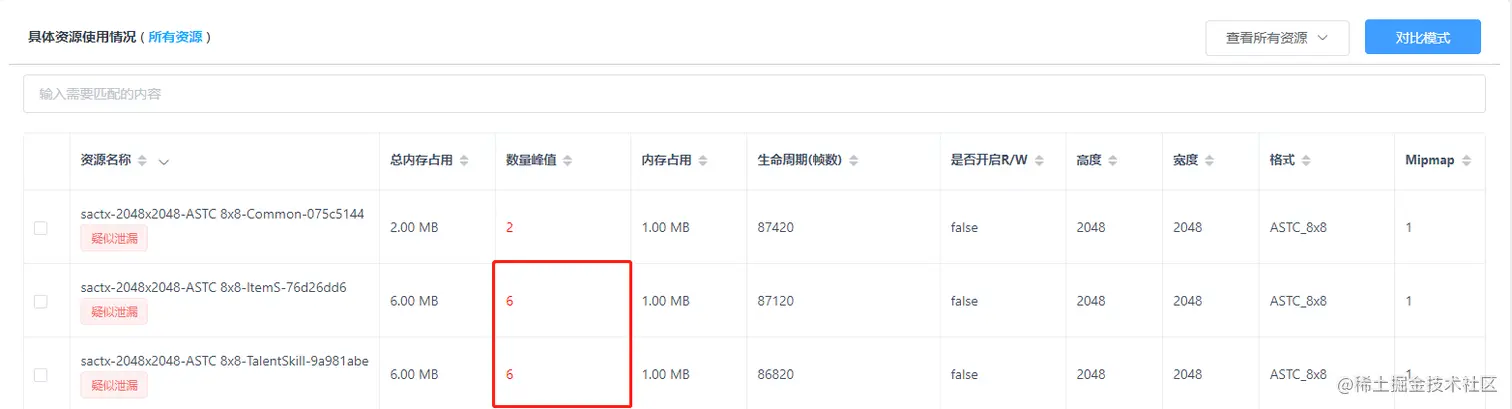Image resolution: width=1512 pixels, height=409 pixels.
Task: Select sactx-2048x2048-ASTC 8x8-Common-075c5144 name
Action: click(222, 214)
